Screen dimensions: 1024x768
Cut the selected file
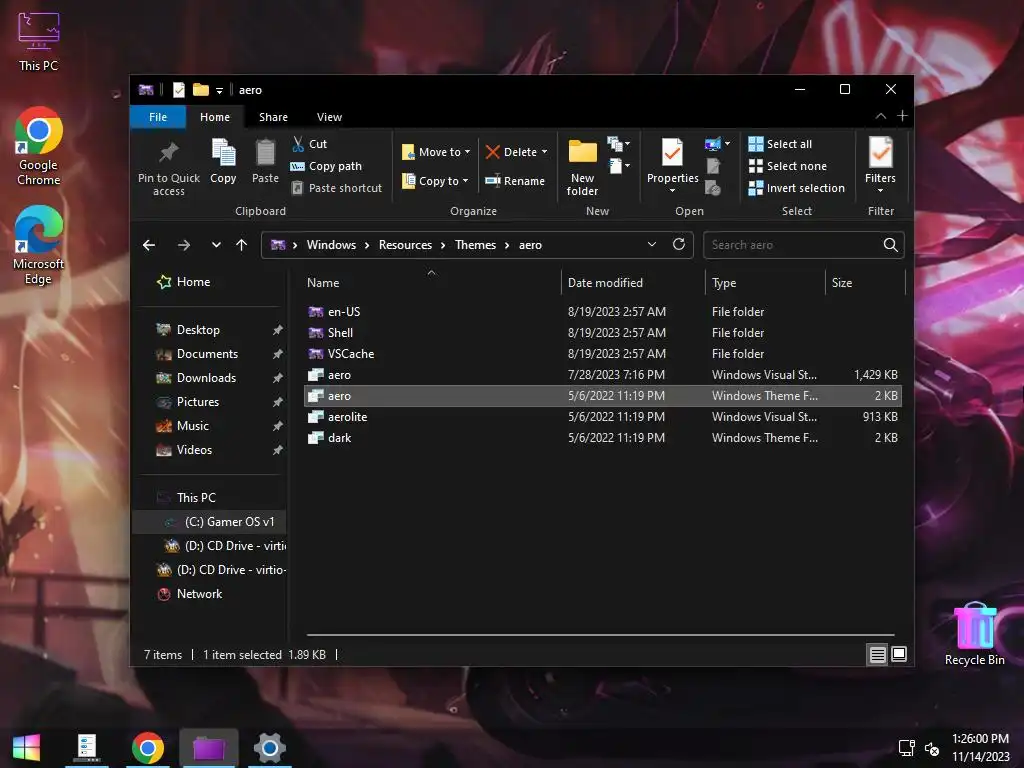[310, 144]
